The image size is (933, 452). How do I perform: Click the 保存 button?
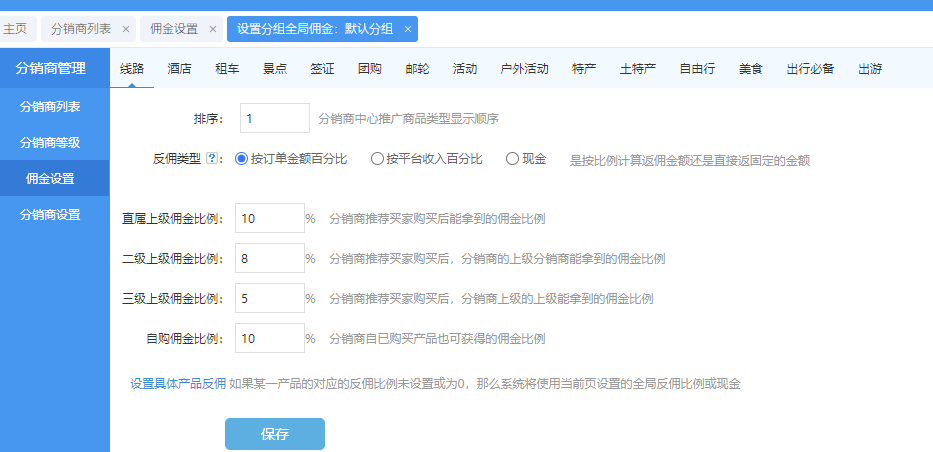coord(274,434)
